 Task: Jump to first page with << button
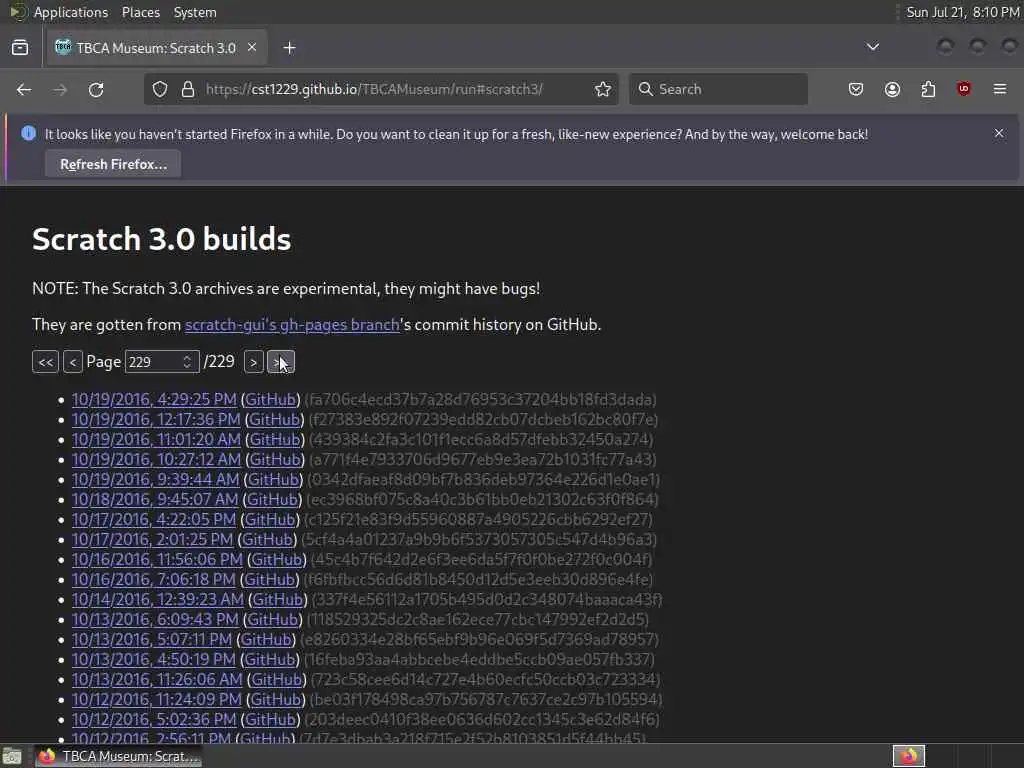click(x=45, y=362)
